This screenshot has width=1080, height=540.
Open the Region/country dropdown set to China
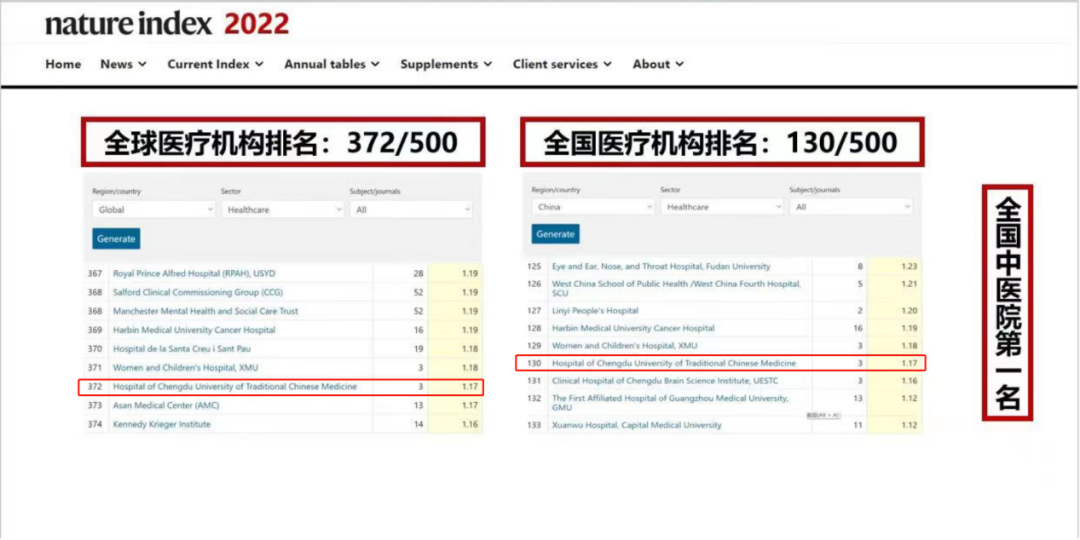[x=593, y=207]
